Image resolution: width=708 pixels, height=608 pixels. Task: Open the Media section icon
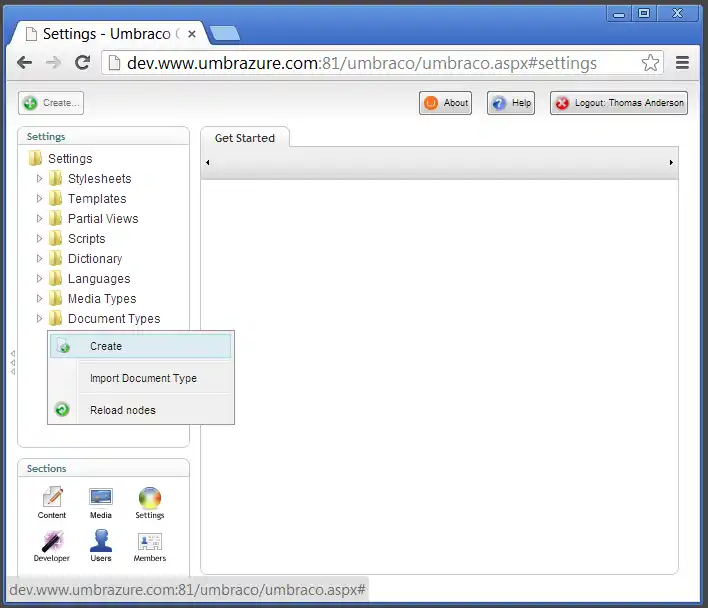pyautogui.click(x=101, y=497)
